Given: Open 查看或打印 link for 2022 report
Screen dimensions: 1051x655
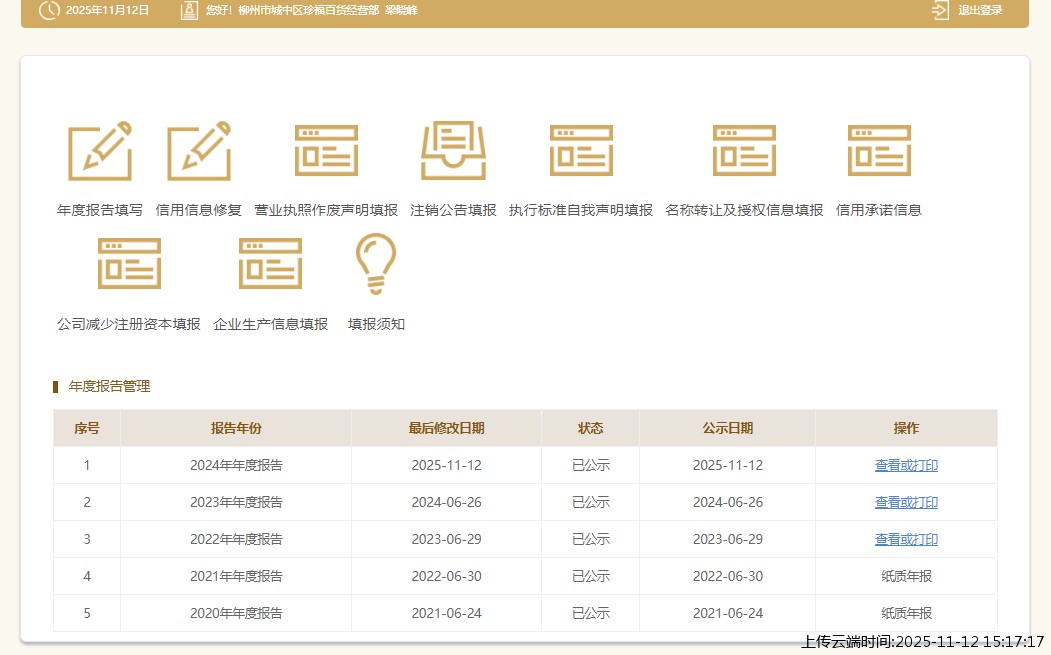Looking at the screenshot, I should [906, 539].
